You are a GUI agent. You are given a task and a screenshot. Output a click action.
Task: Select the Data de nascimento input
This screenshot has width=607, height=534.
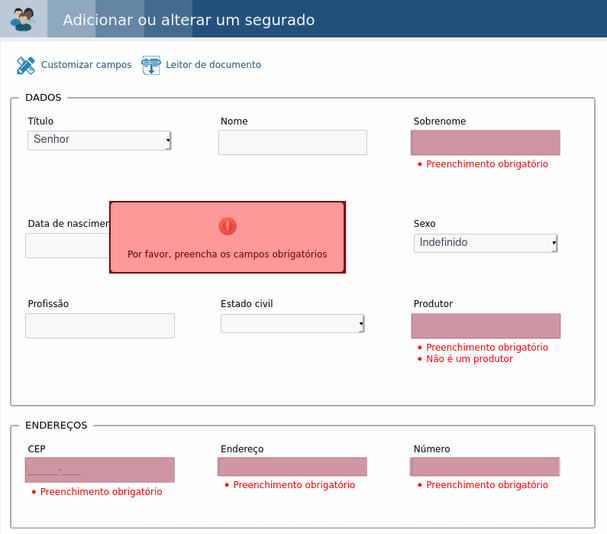pos(67,246)
